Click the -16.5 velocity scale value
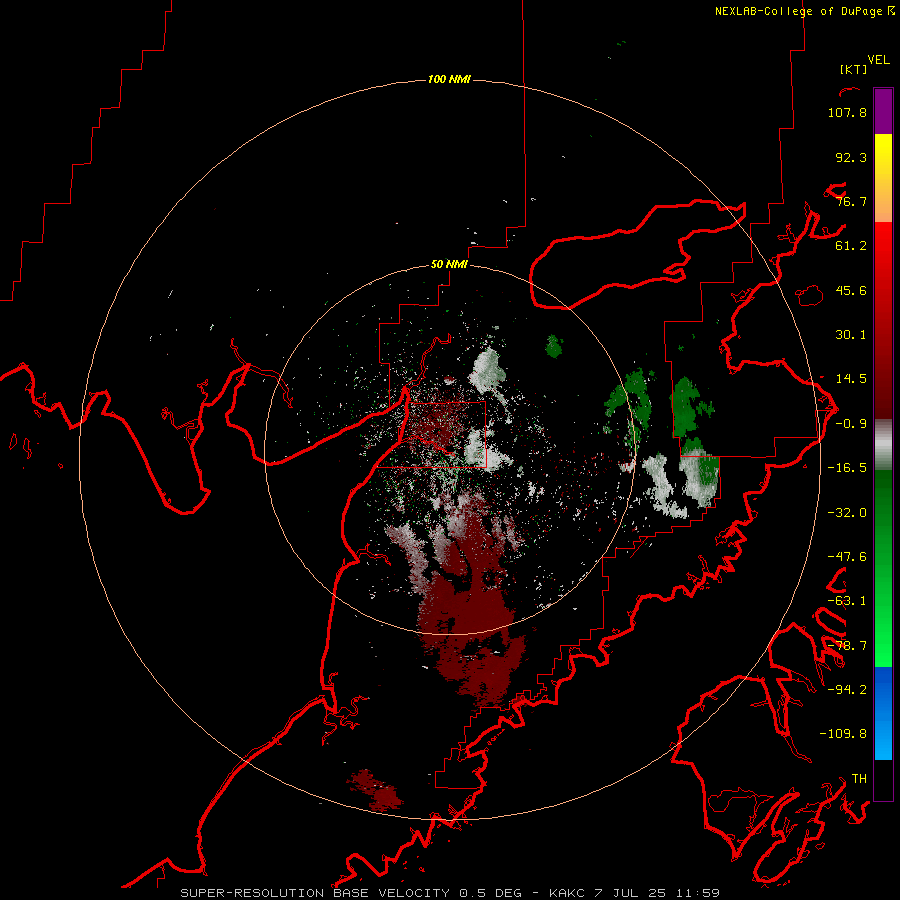This screenshot has width=900, height=900. pyautogui.click(x=847, y=468)
